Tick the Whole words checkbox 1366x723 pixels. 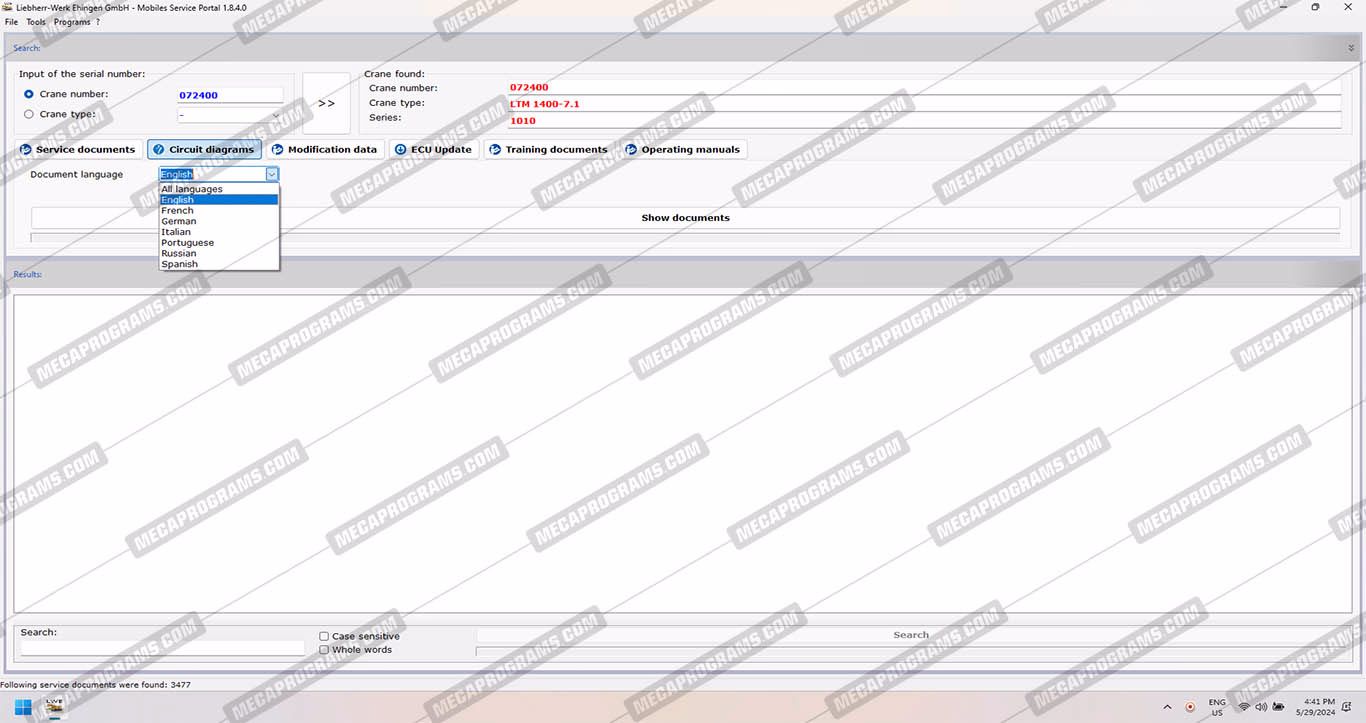coord(324,650)
